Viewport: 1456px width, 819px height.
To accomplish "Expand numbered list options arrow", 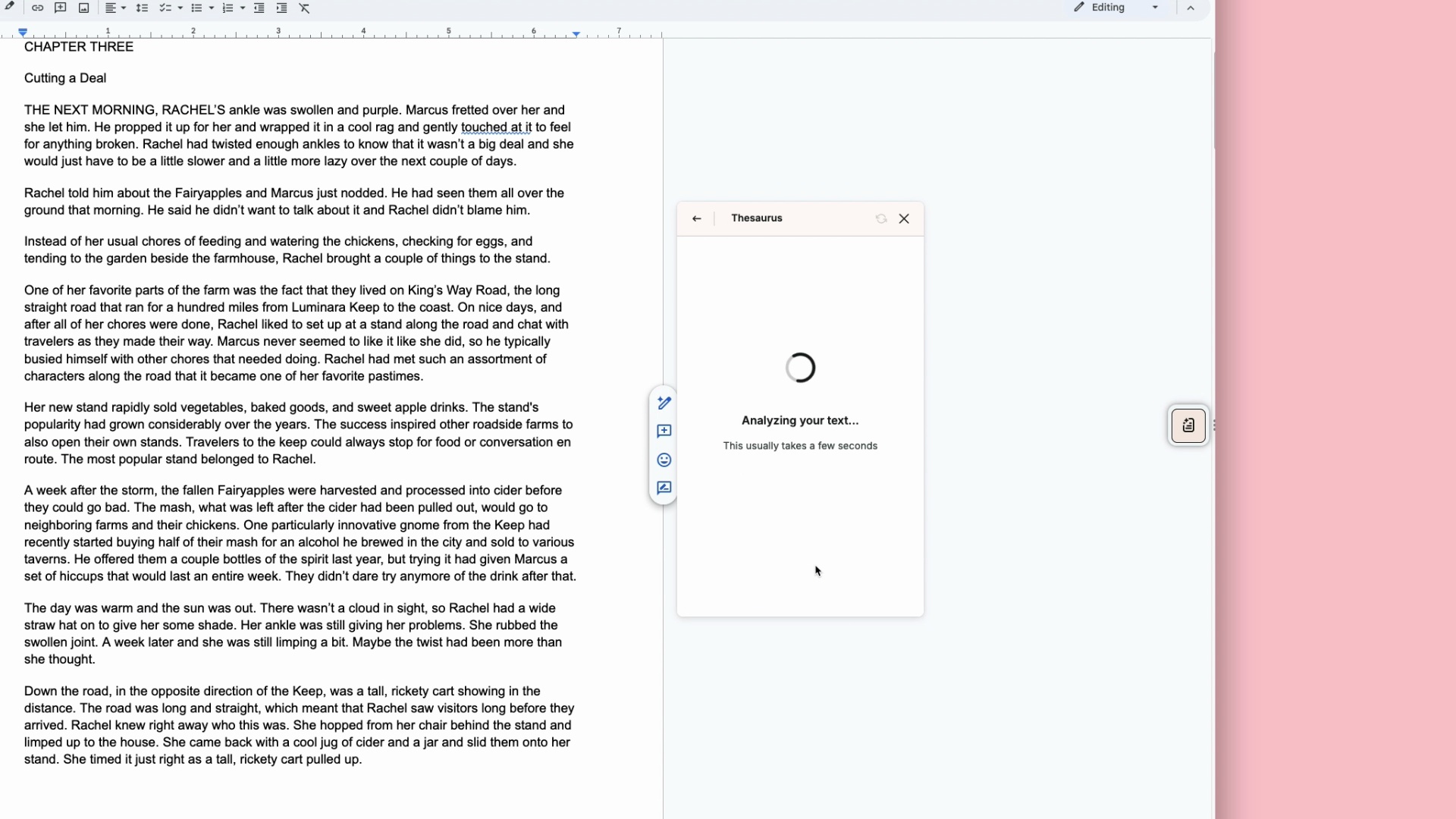I will tap(243, 8).
